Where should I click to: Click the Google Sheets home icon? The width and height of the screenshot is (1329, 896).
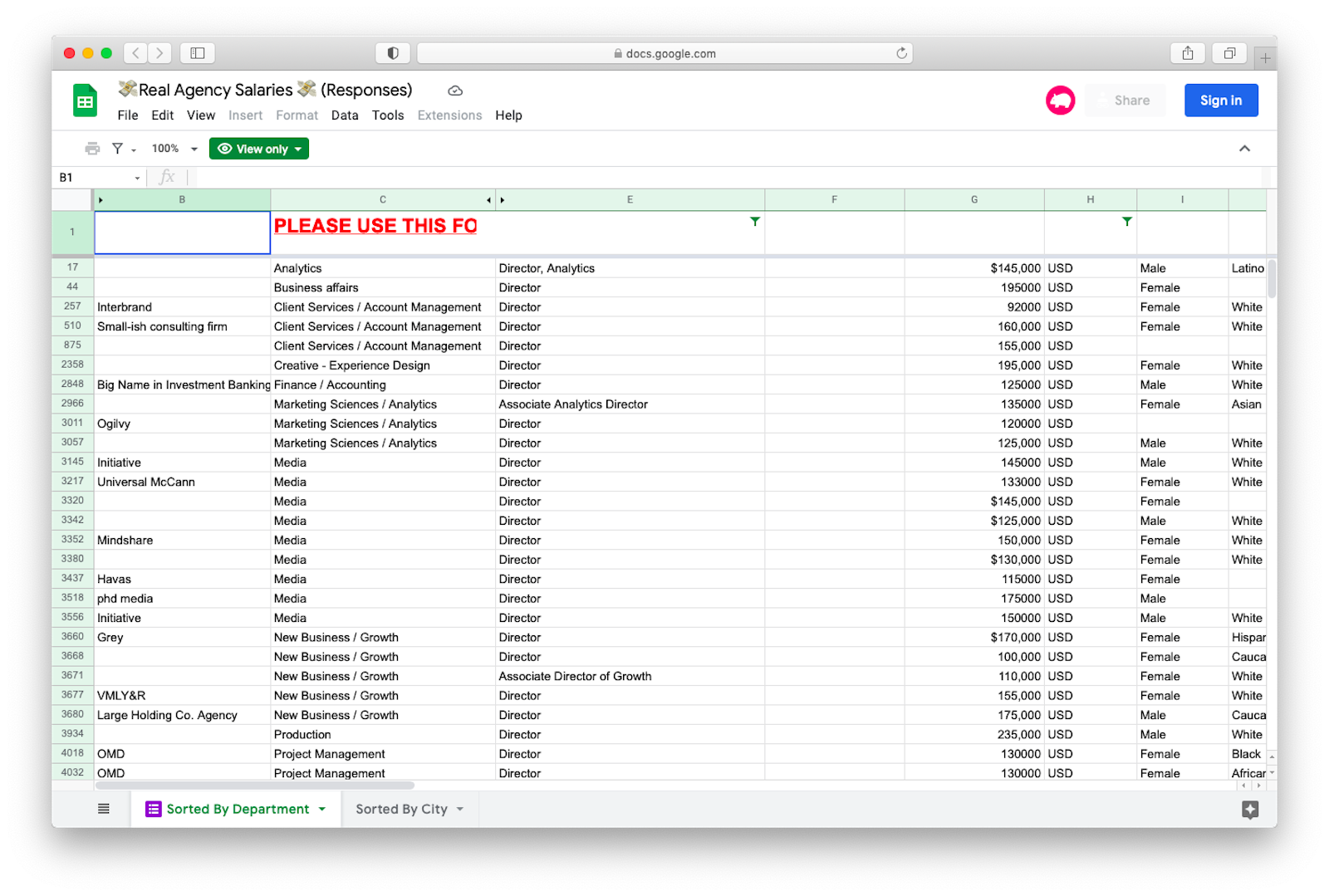pyautogui.click(x=85, y=102)
